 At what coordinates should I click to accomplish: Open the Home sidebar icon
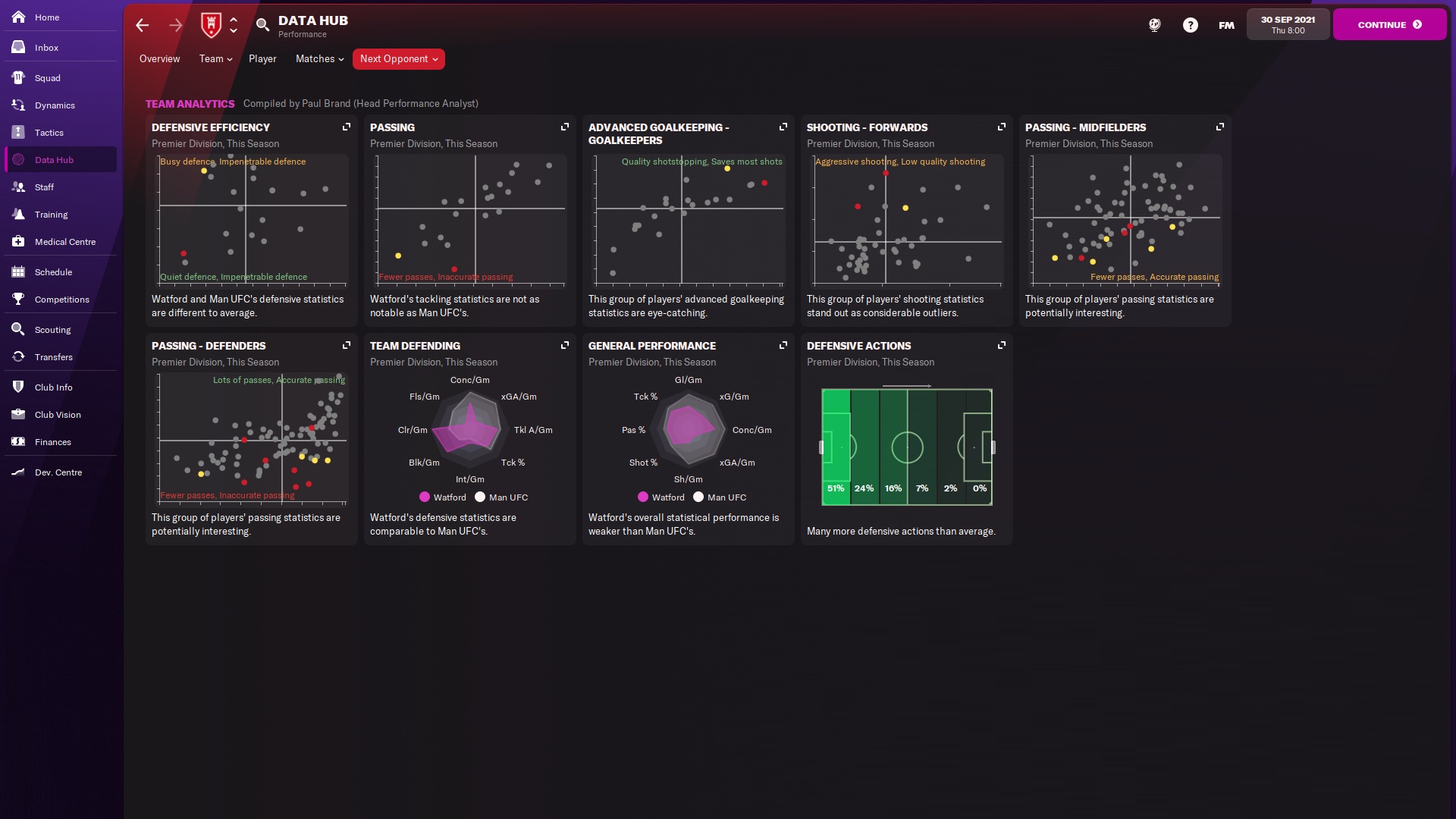pos(18,17)
